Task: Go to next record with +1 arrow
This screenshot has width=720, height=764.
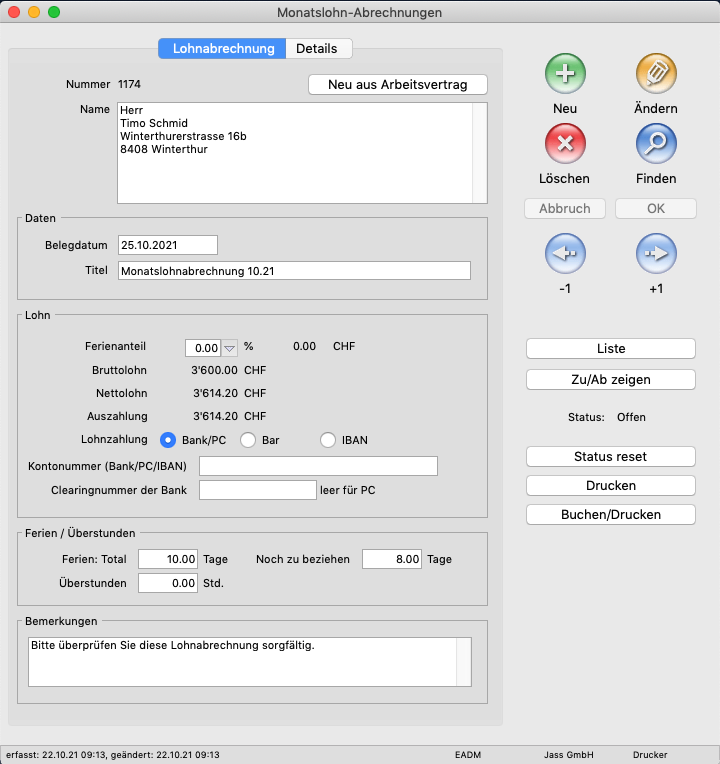Action: [x=656, y=254]
